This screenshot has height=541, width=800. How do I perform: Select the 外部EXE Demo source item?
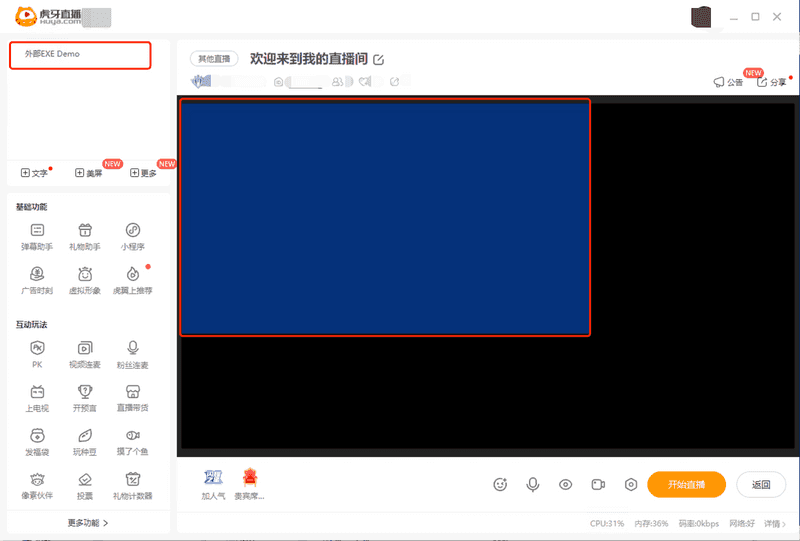pyautogui.click(x=80, y=55)
